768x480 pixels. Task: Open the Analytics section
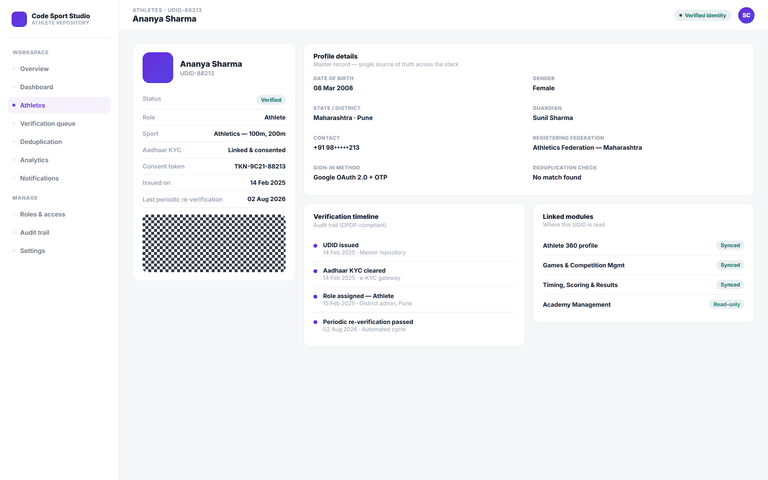(x=59, y=160)
